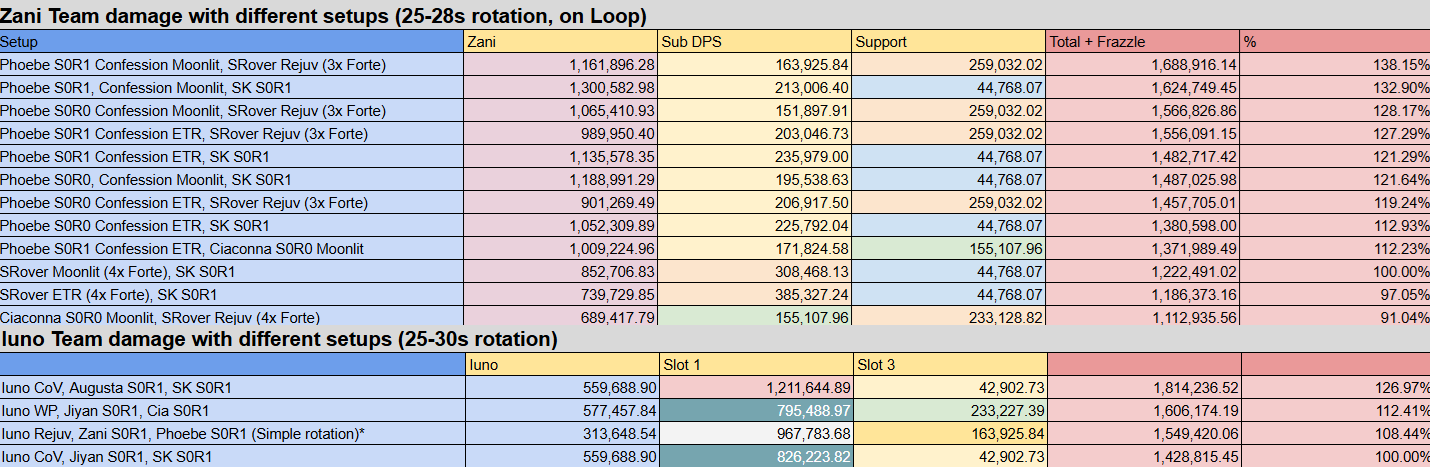Click percentage cell 97.05%
This screenshot has width=1430, height=467.
[1335, 295]
